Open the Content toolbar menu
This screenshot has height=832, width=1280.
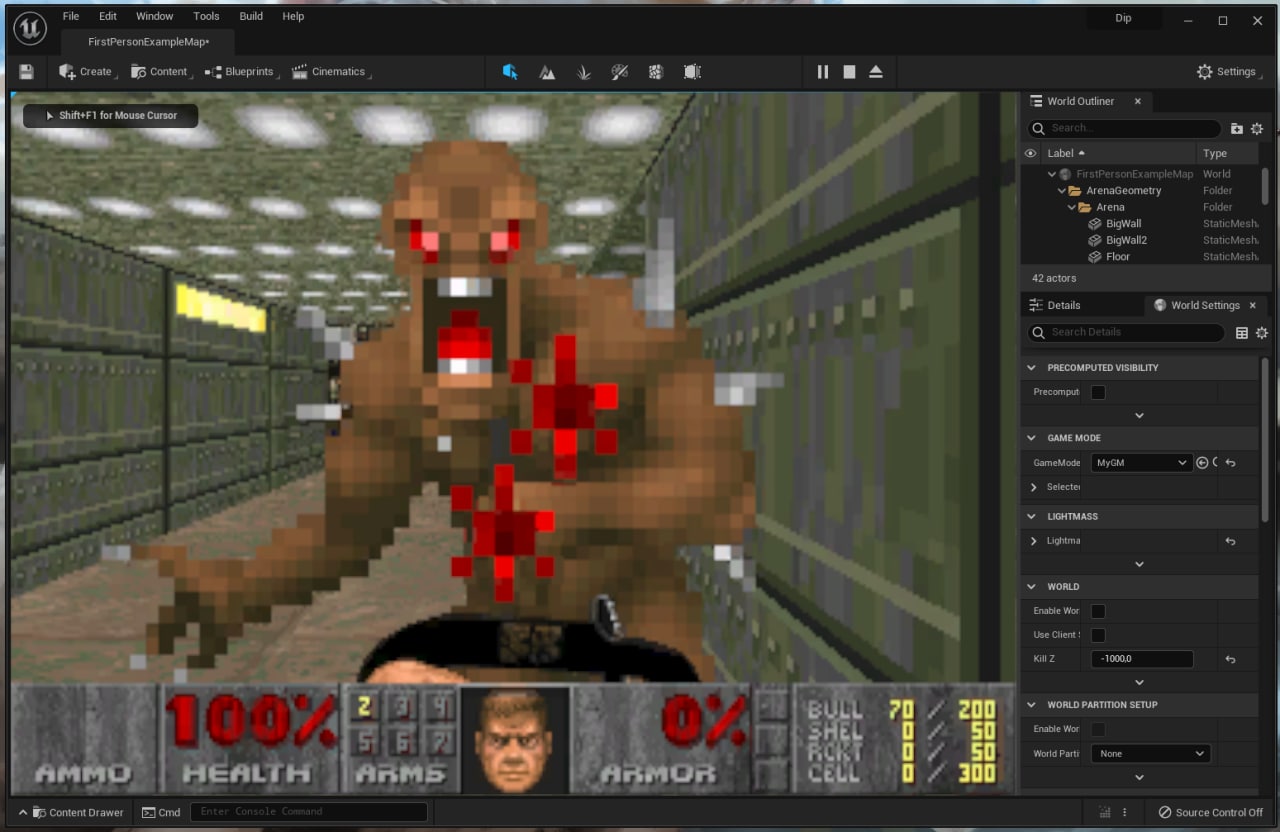tap(160, 72)
